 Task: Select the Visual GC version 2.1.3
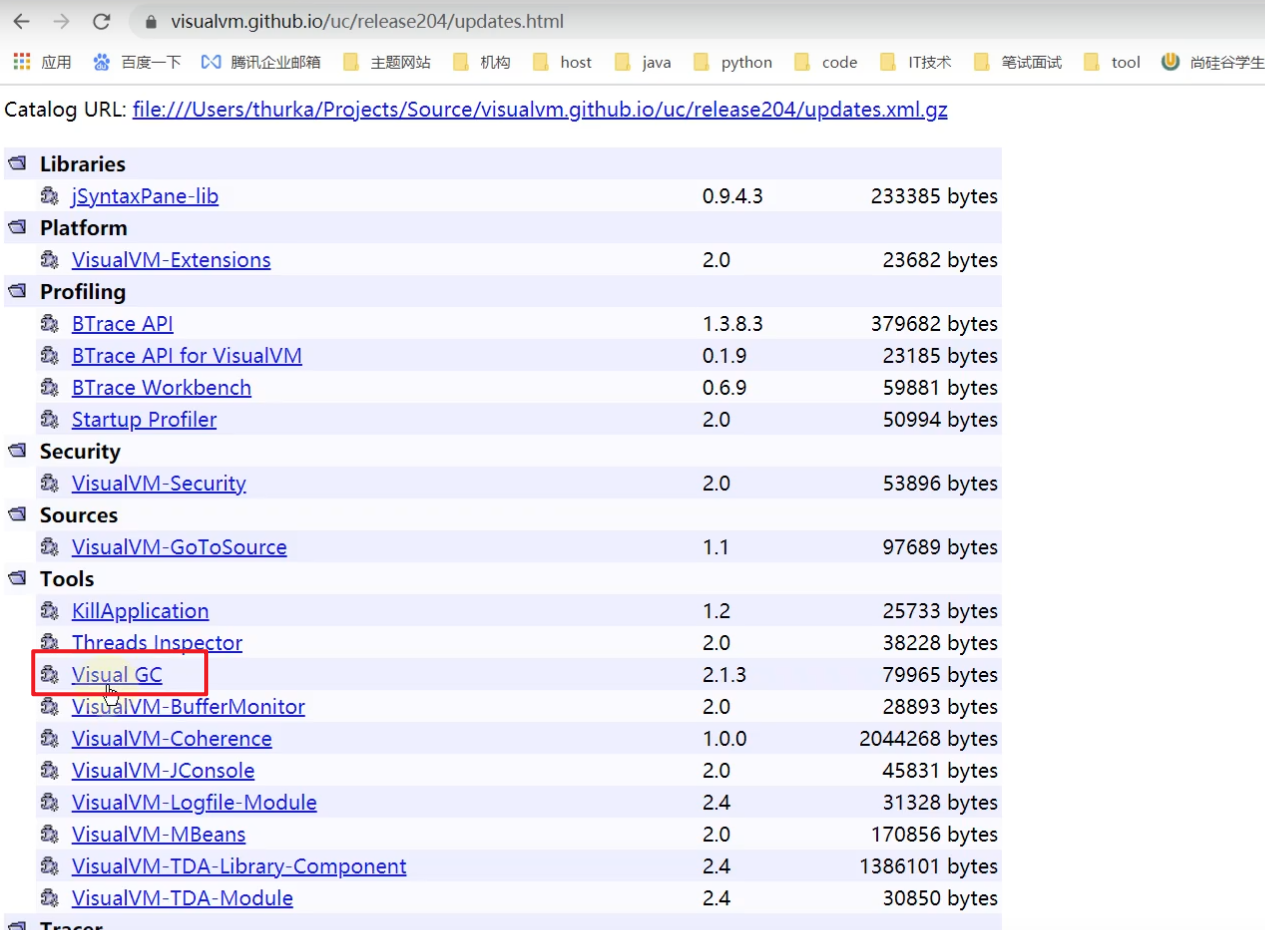724,675
